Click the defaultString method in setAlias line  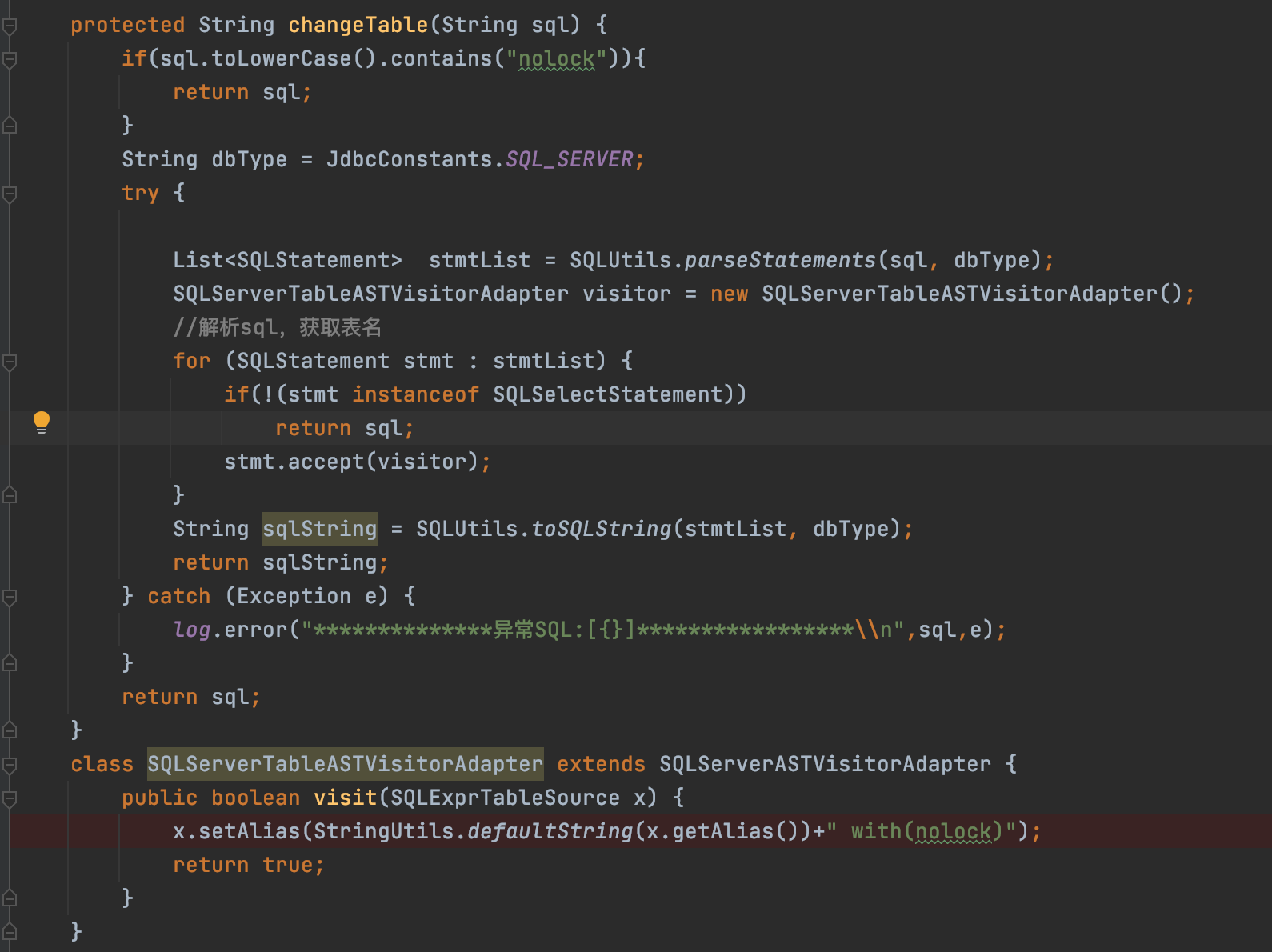550,831
